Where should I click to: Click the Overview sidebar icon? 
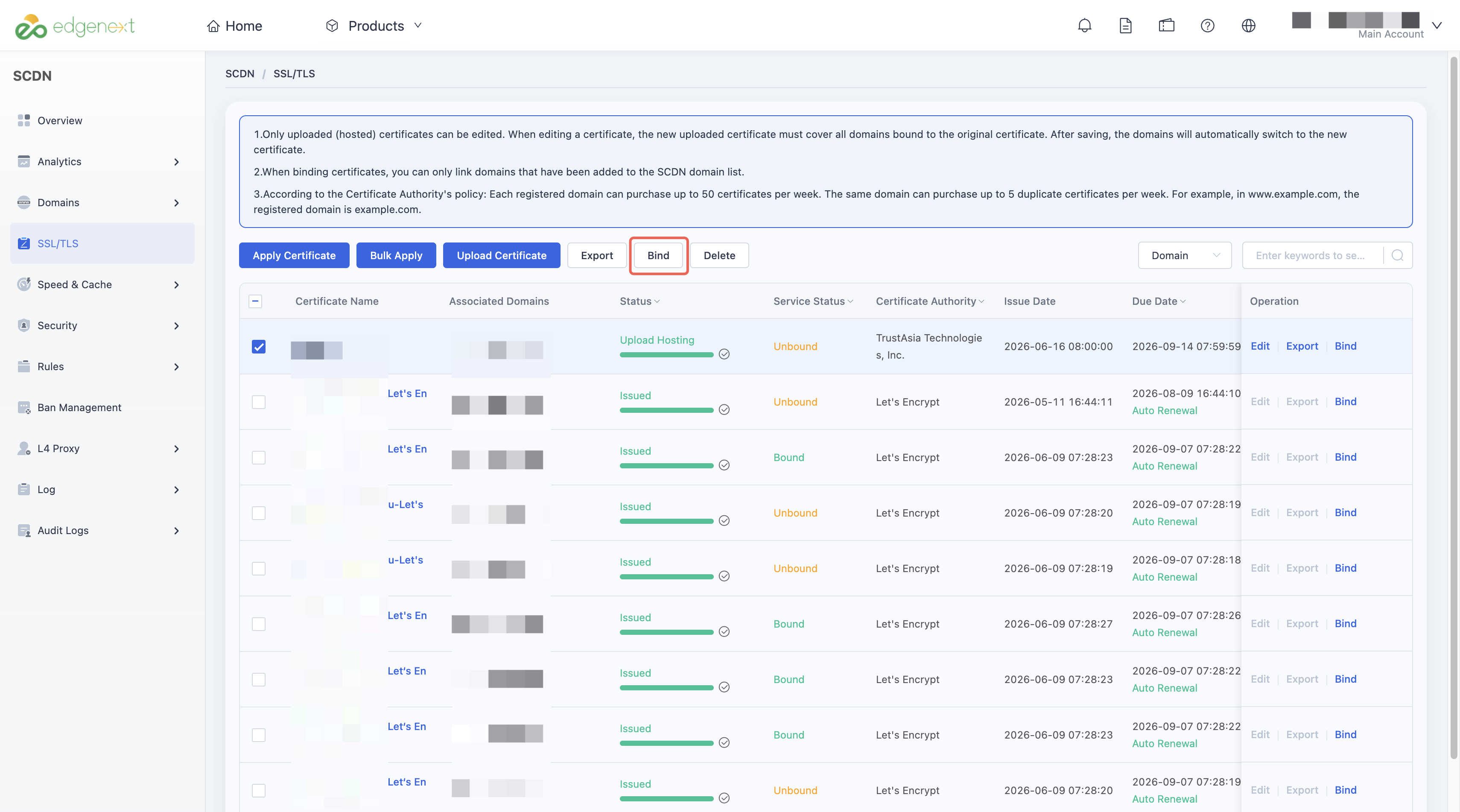pyautogui.click(x=24, y=120)
